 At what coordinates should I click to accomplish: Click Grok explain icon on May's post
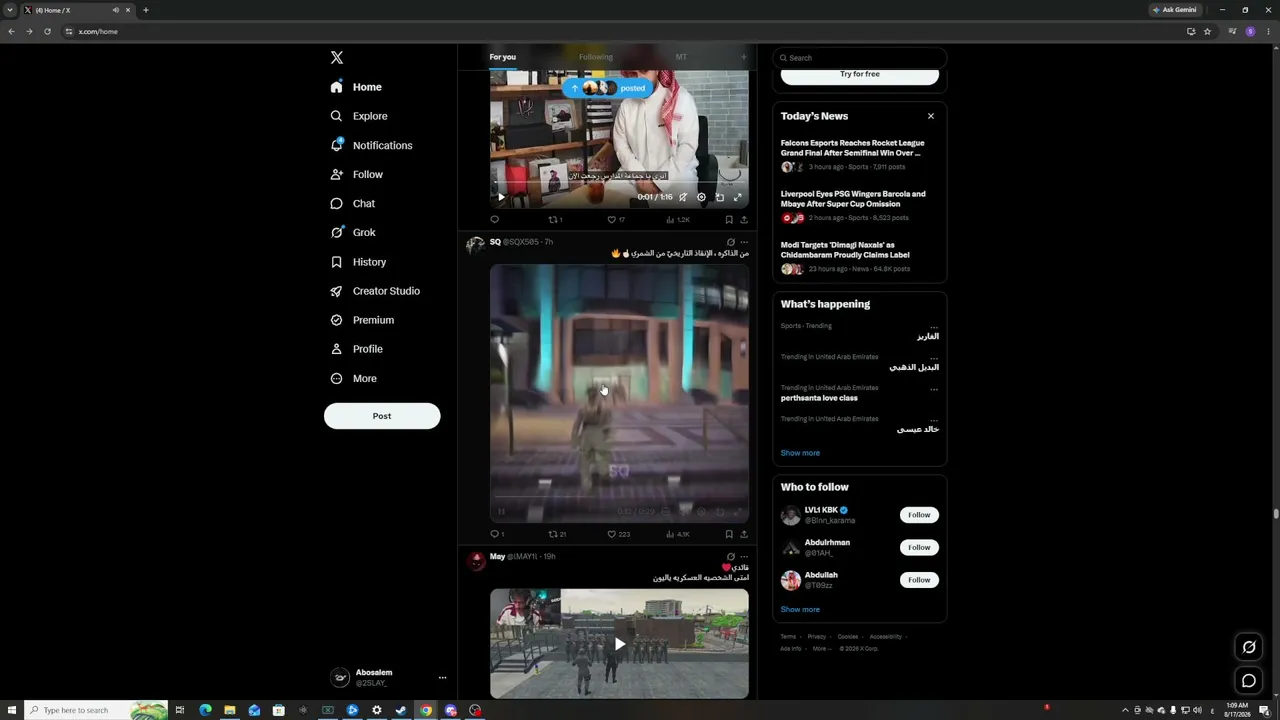[x=730, y=557]
